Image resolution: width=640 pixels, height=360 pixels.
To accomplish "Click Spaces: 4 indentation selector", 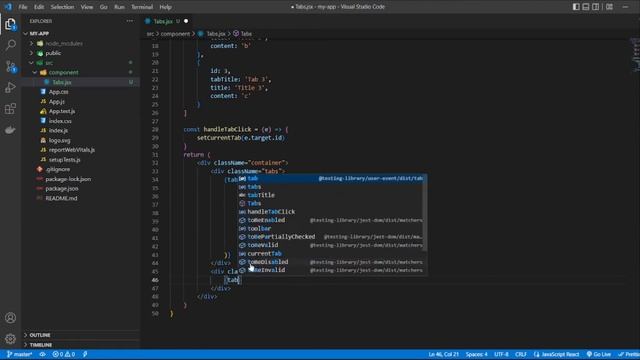I will point(476,354).
